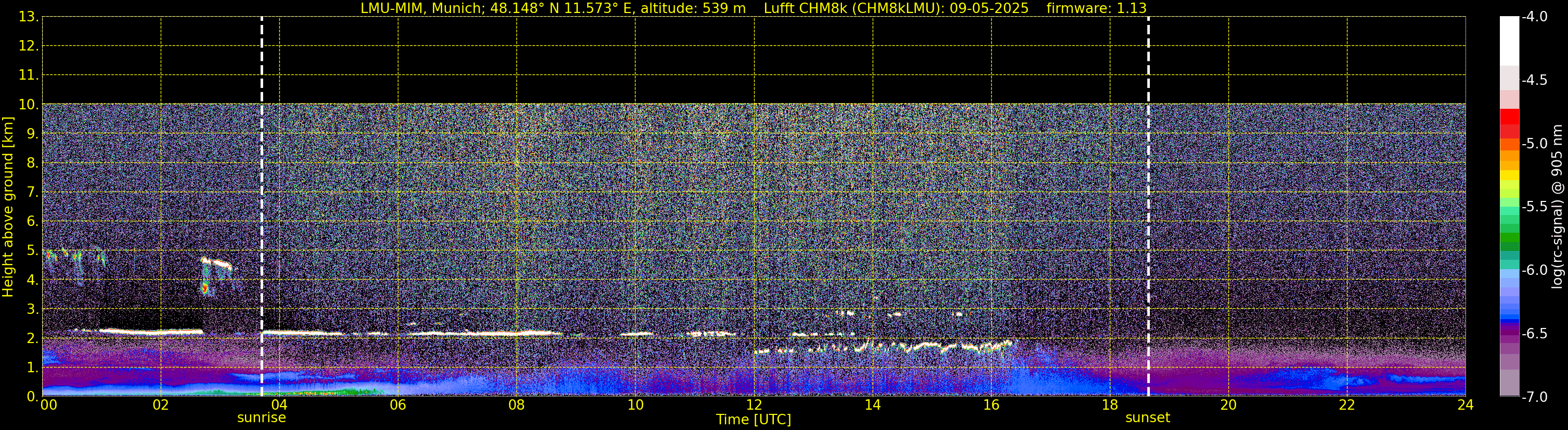Click the colorbar value '-5.0'
The height and width of the screenshot is (430, 1568).
click(1534, 144)
